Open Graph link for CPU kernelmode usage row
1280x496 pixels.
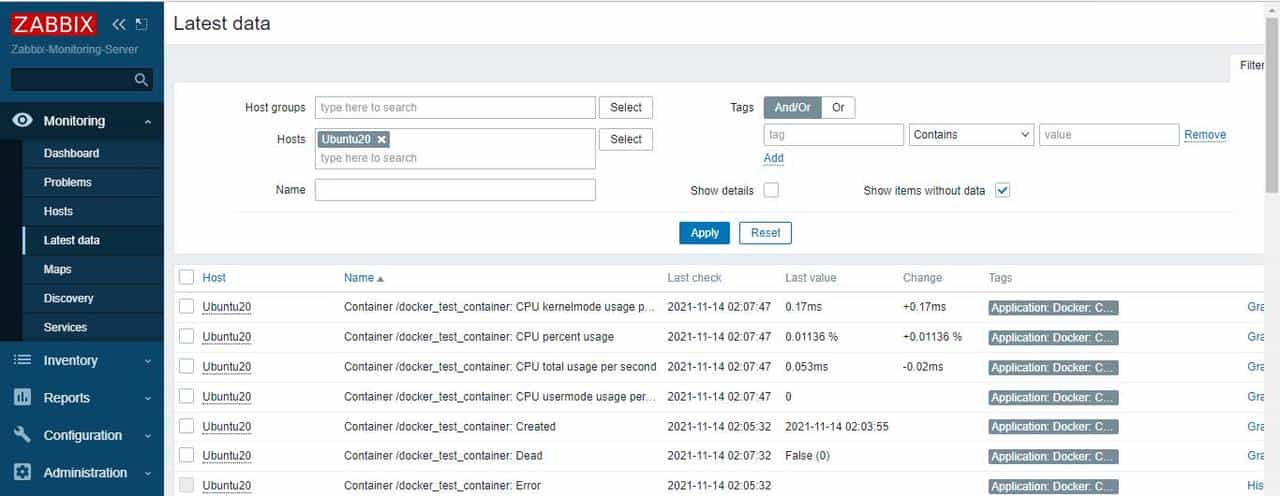(x=1255, y=307)
